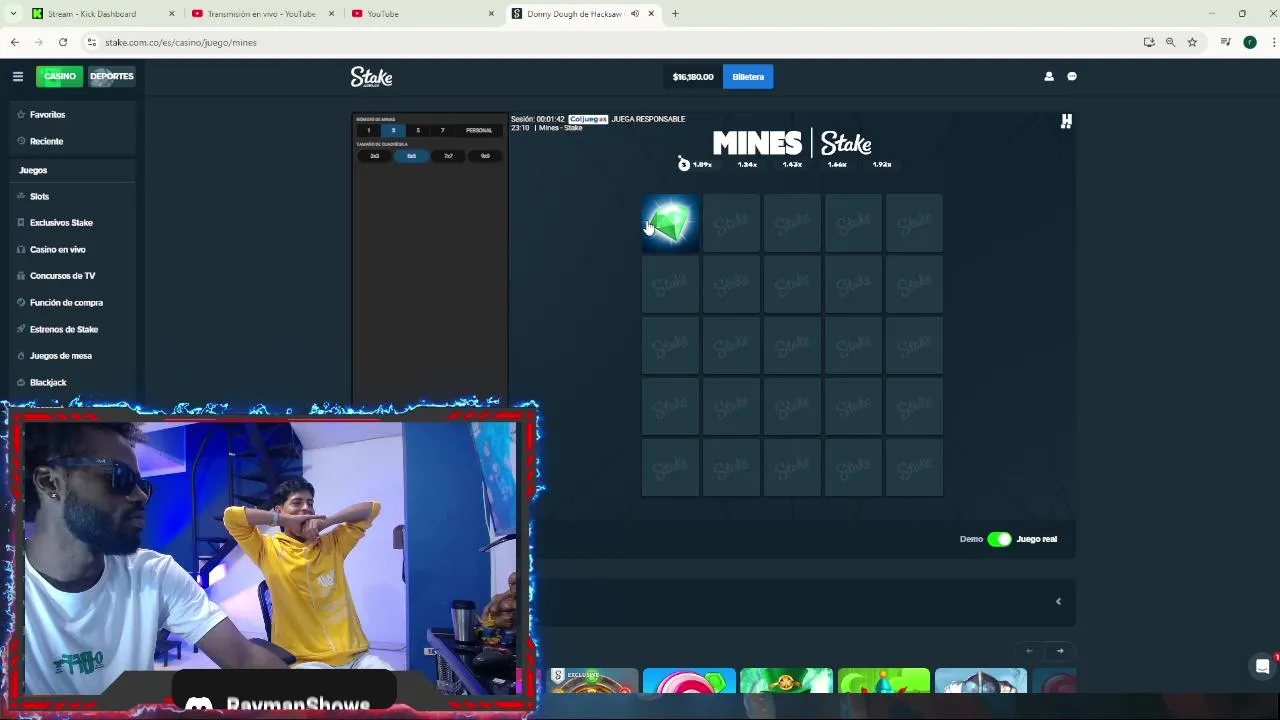This screenshot has width=1280, height=720.
Task: Open the tab search dropdown arrow
Action: 13,14
